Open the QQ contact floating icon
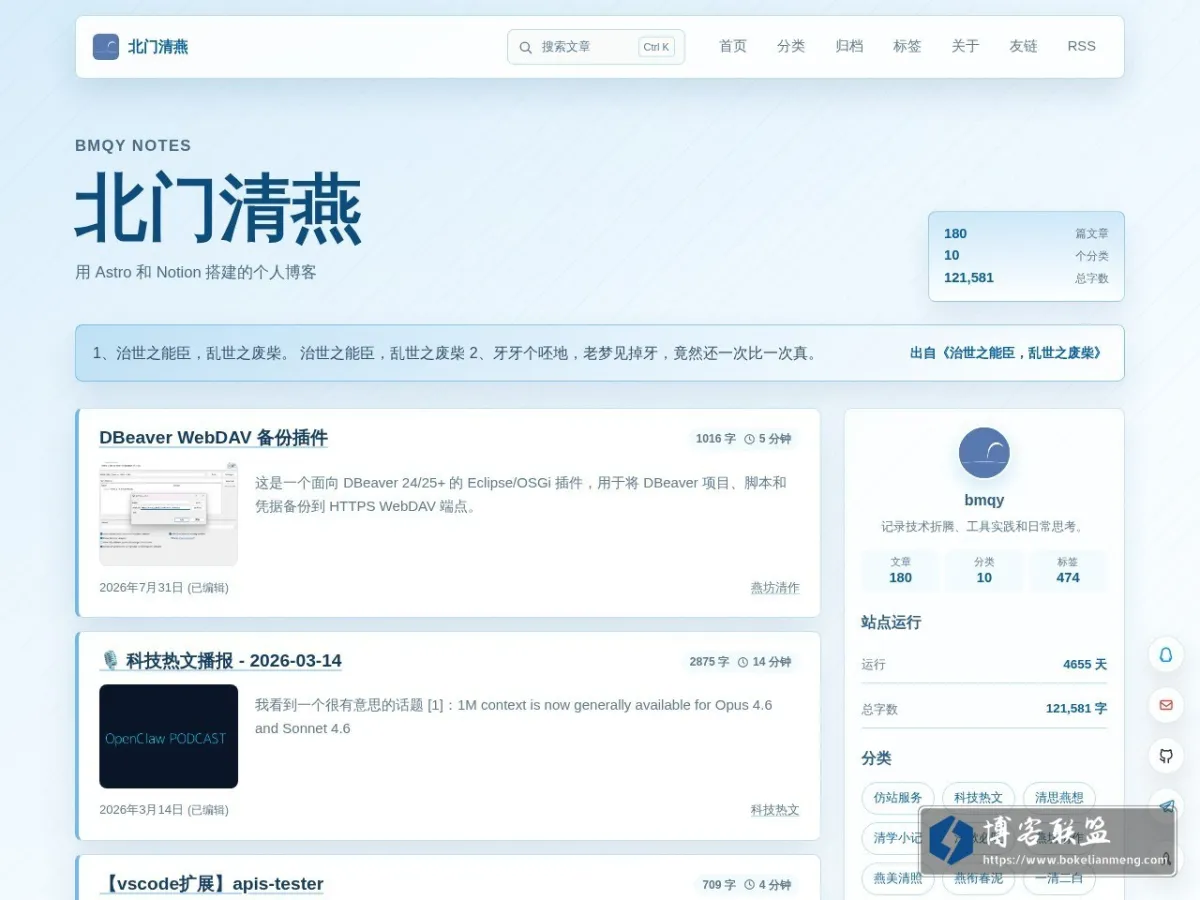1200x900 pixels. pyautogui.click(x=1166, y=655)
